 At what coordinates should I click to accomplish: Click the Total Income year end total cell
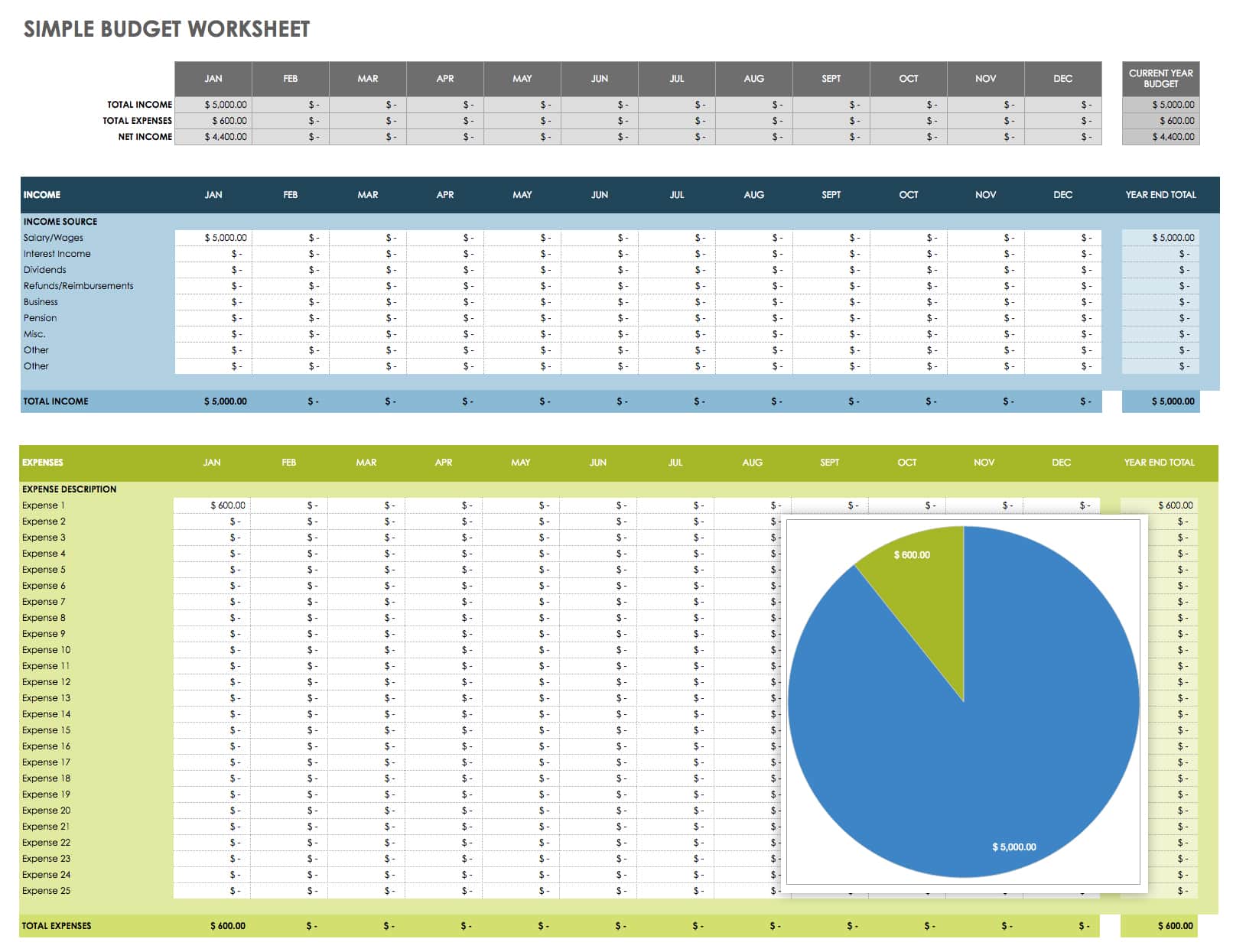click(x=1160, y=401)
